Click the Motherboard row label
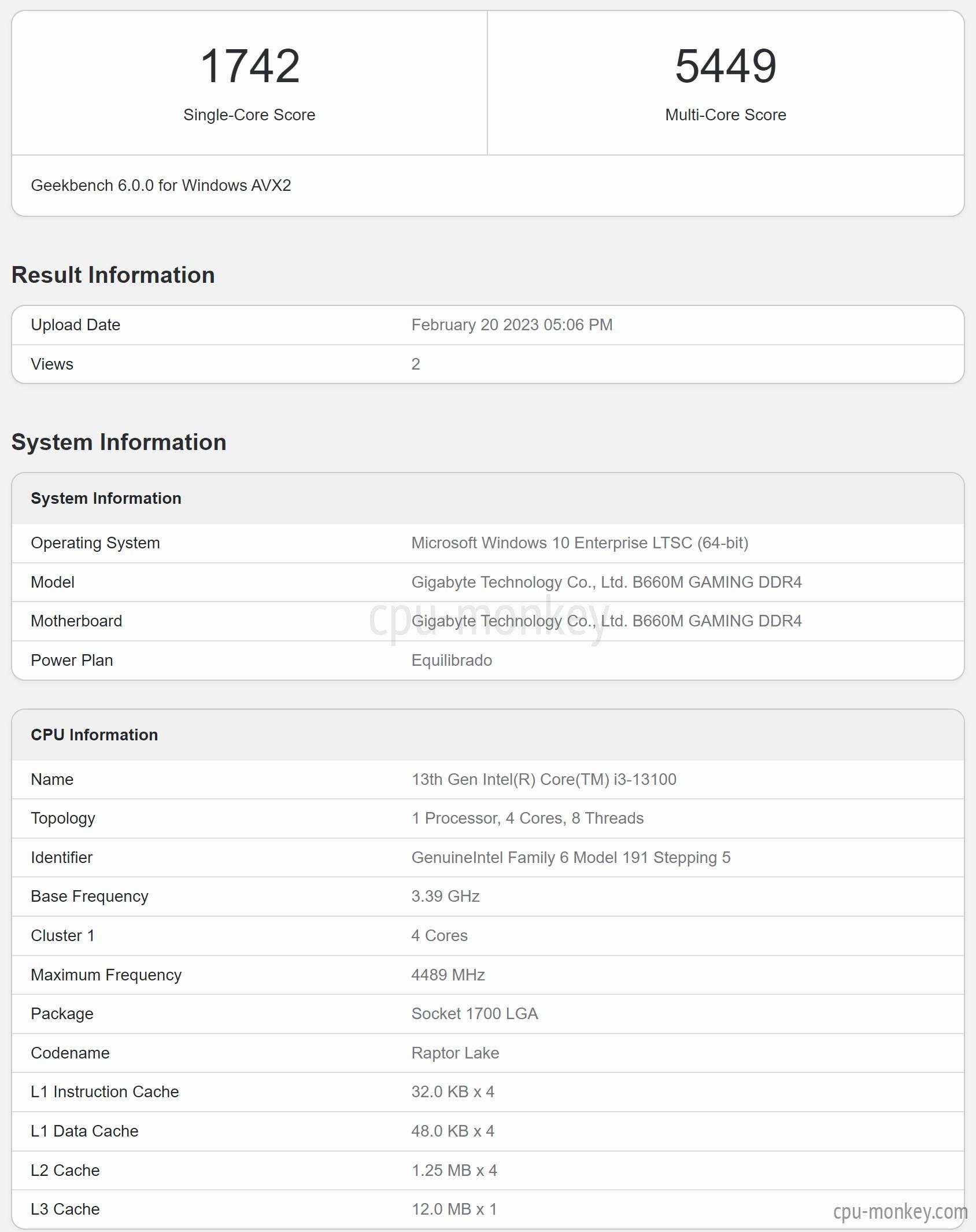 pyautogui.click(x=76, y=621)
